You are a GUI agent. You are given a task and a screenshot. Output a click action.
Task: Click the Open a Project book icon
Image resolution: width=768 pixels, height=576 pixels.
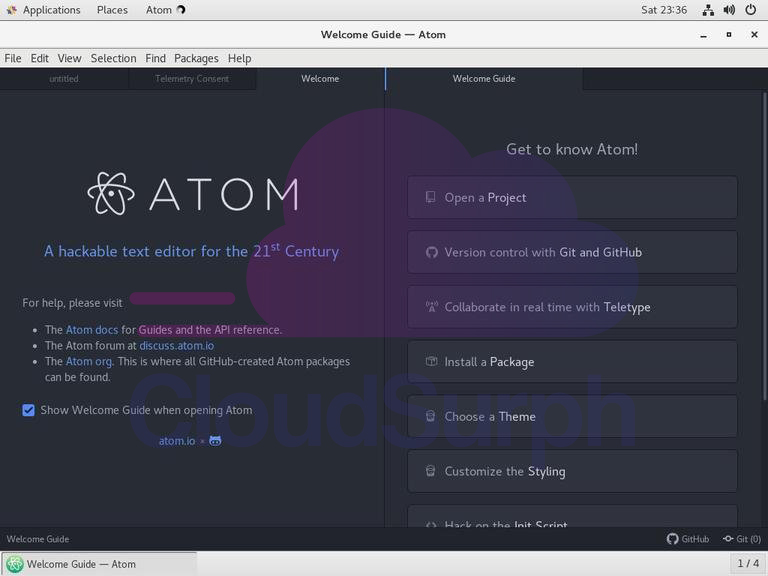(x=431, y=197)
